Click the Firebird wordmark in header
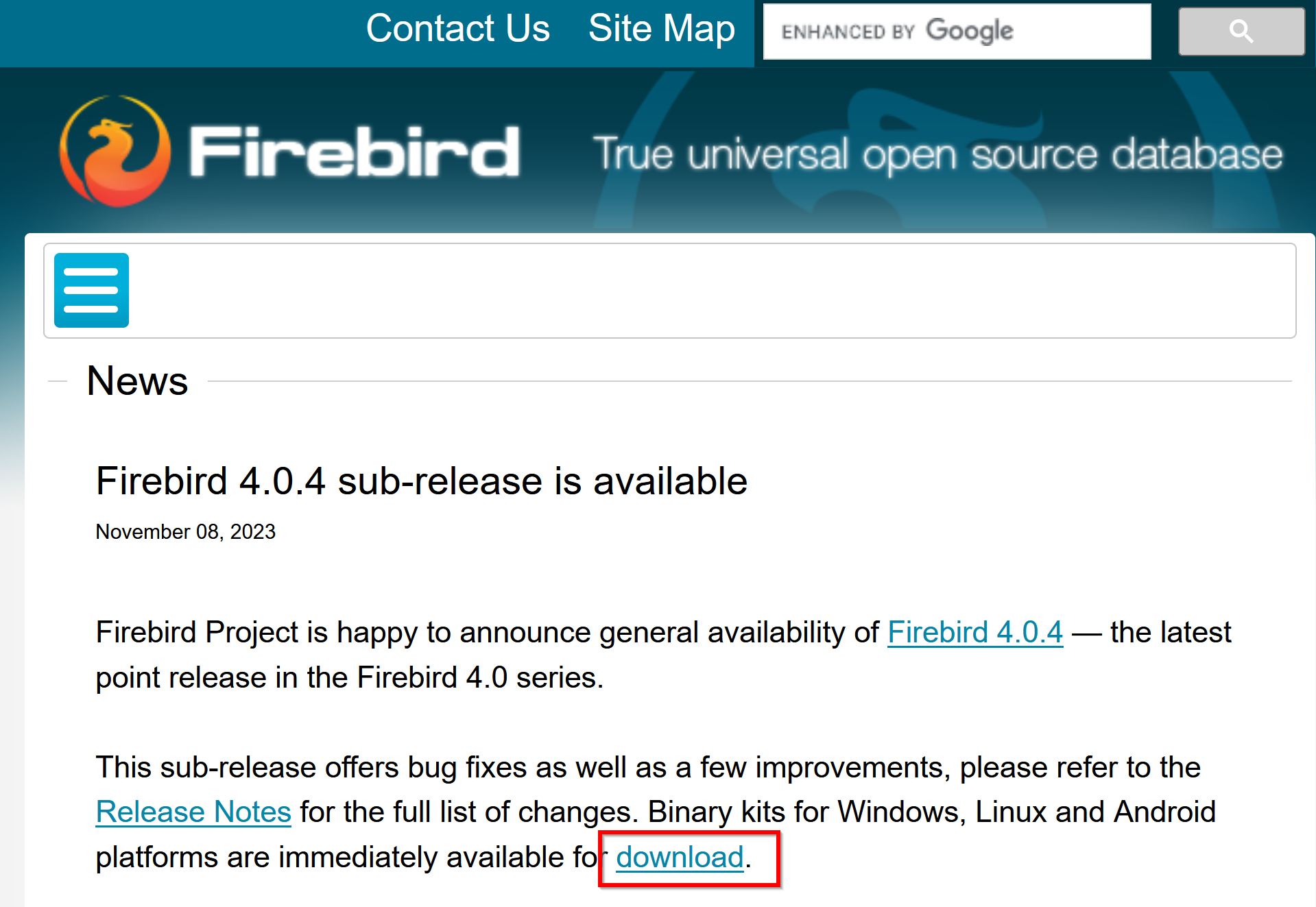Viewport: 1316px width, 907px height. click(354, 152)
